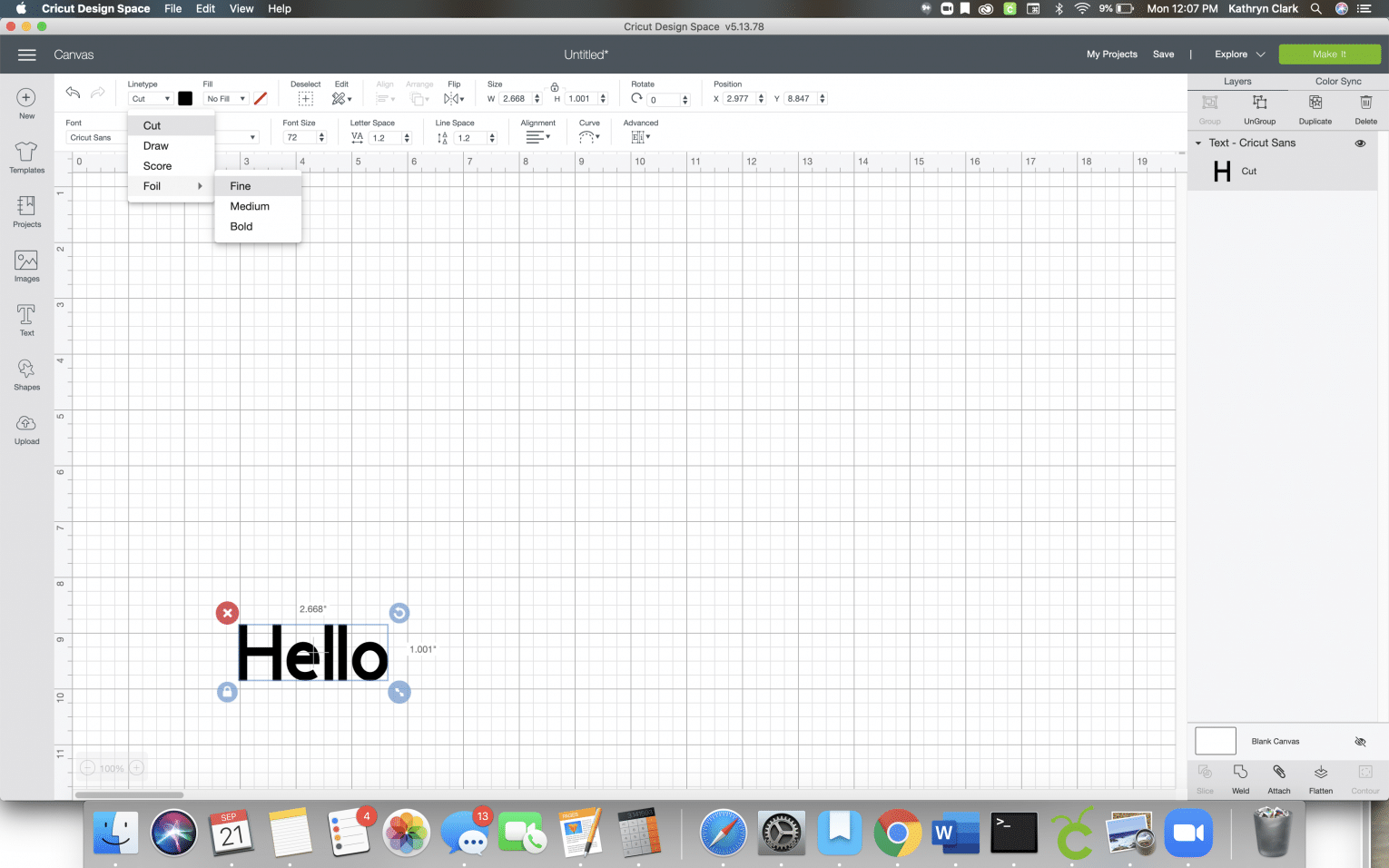
Task: Select Fine foil option
Action: (x=258, y=186)
